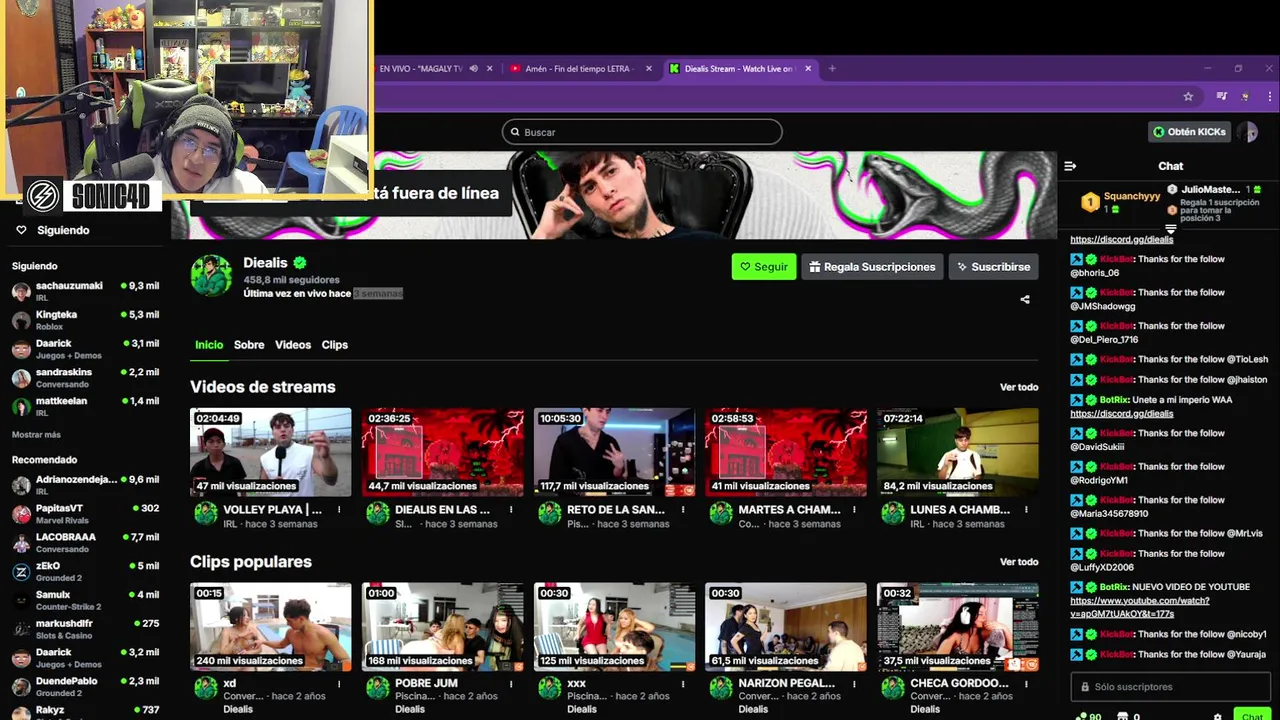Open three-dot menu for the xd clip
1280x720 pixels.
click(339, 684)
